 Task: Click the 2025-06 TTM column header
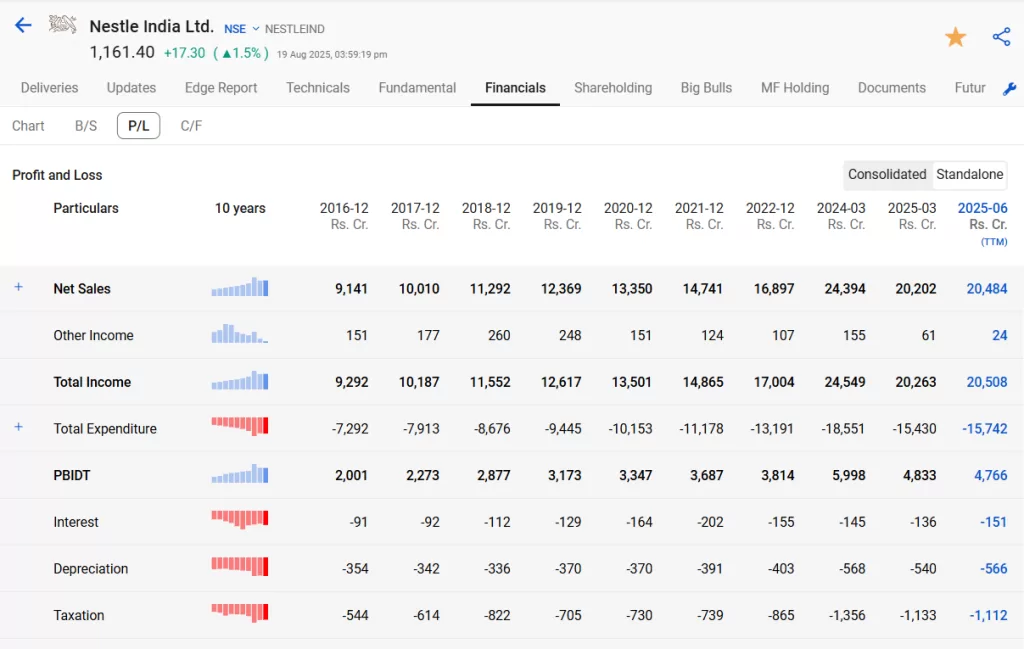click(982, 224)
